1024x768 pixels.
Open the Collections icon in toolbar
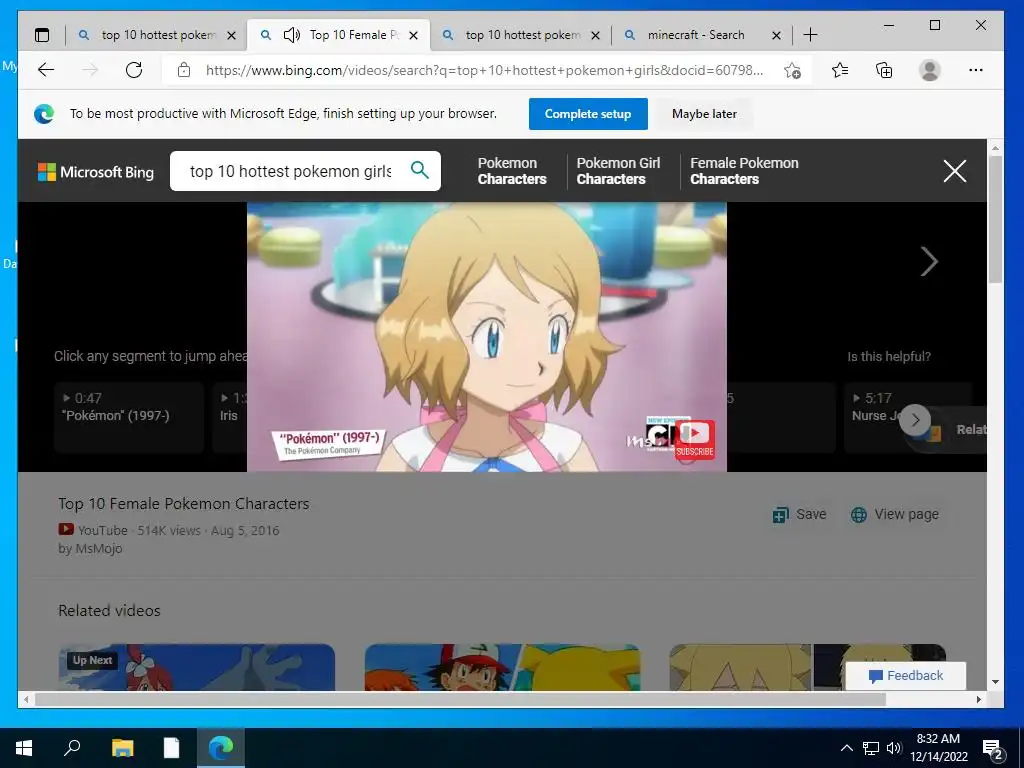[884, 70]
